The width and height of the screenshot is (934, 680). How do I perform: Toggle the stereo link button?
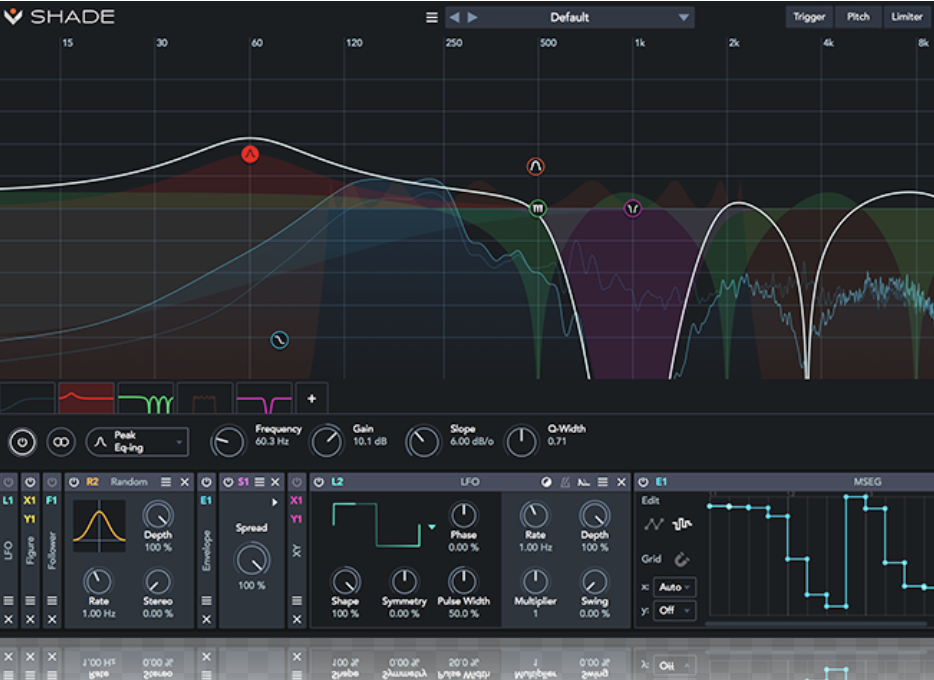coord(61,442)
